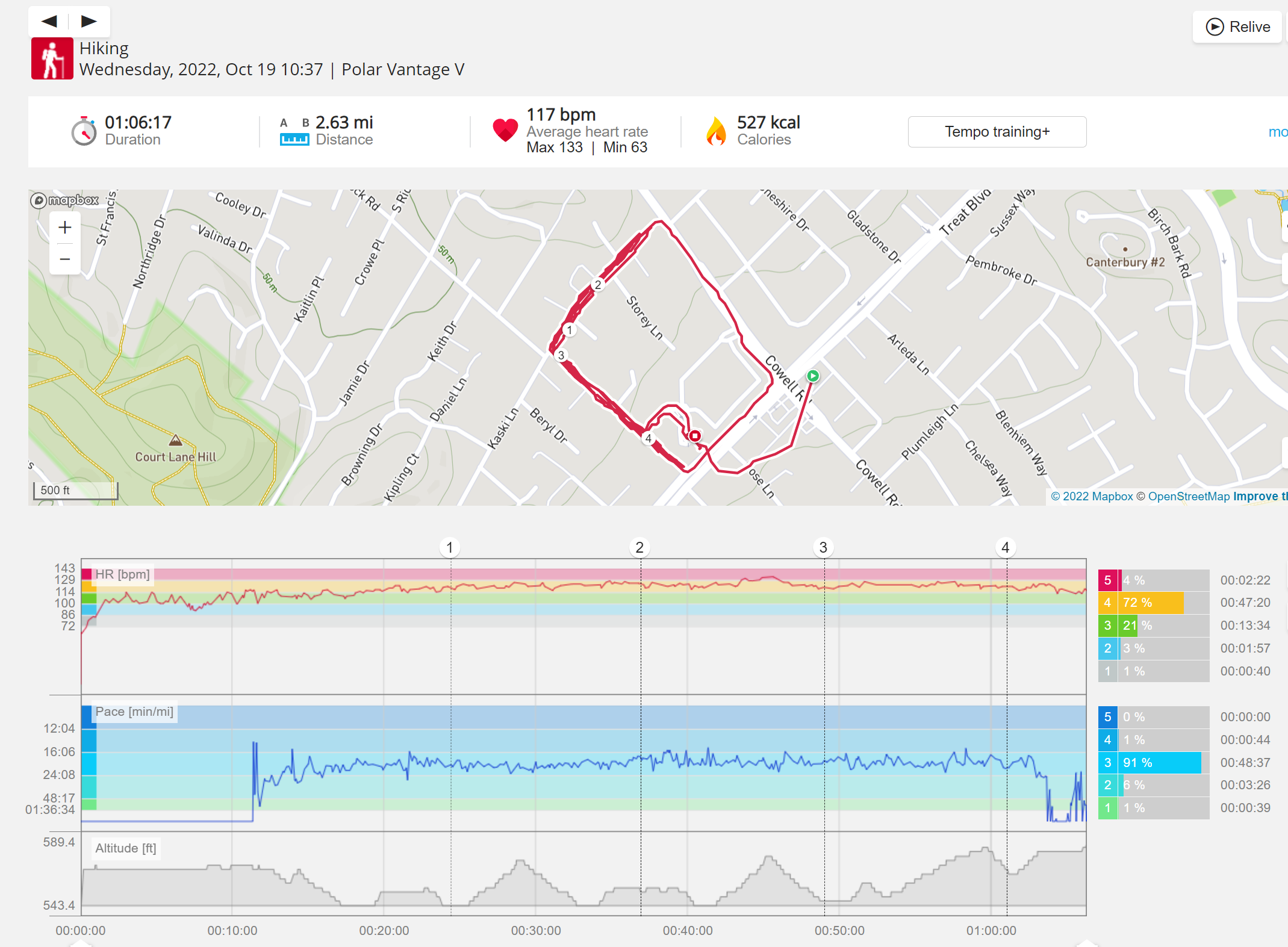The image size is (1288, 947).
Task: Click the Court Lane Hill peak marker
Action: click(x=175, y=441)
